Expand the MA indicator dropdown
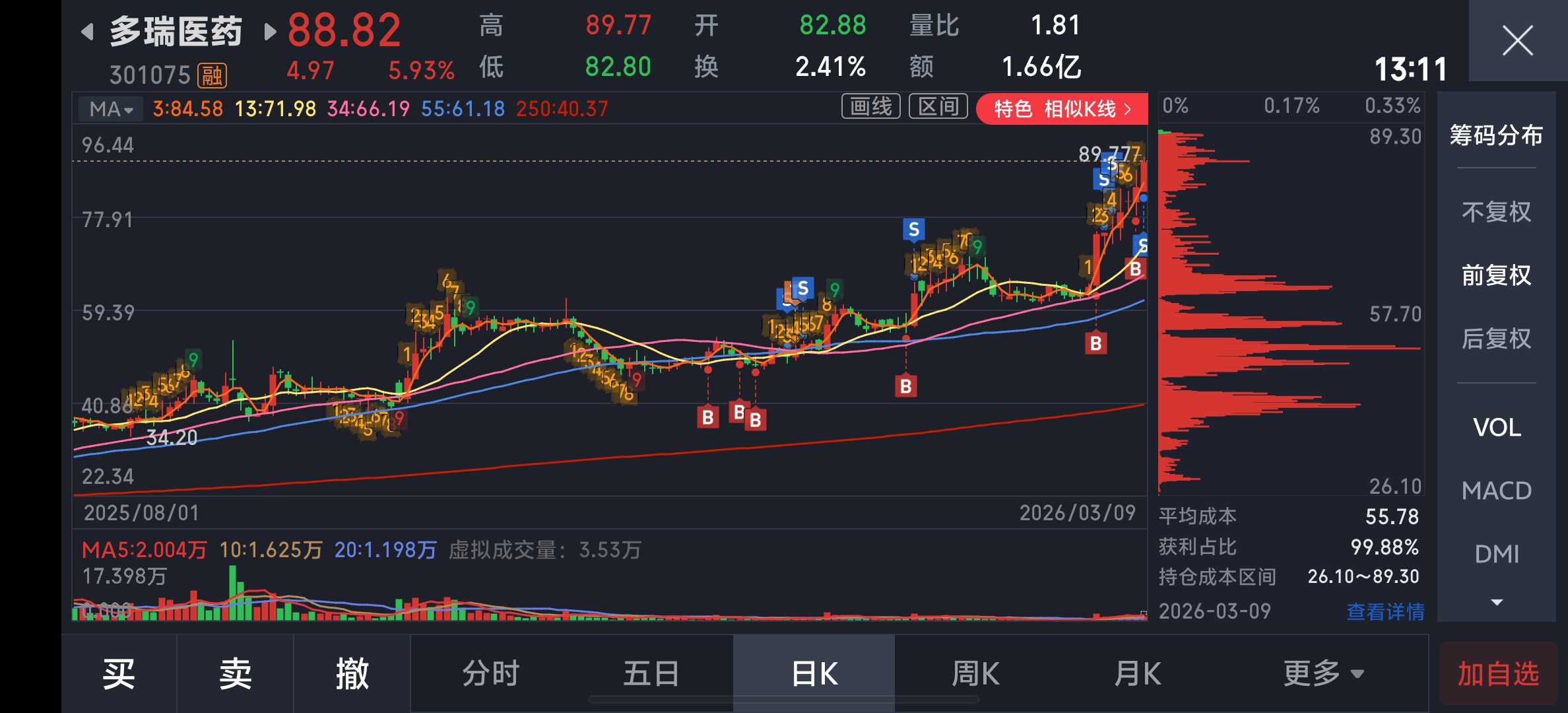The height and width of the screenshot is (713, 1568). tap(111, 109)
